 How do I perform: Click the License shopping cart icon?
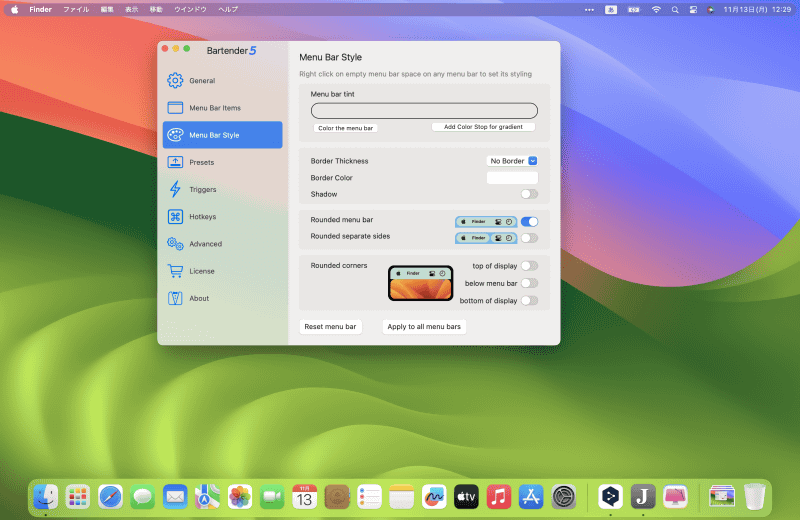(x=175, y=271)
